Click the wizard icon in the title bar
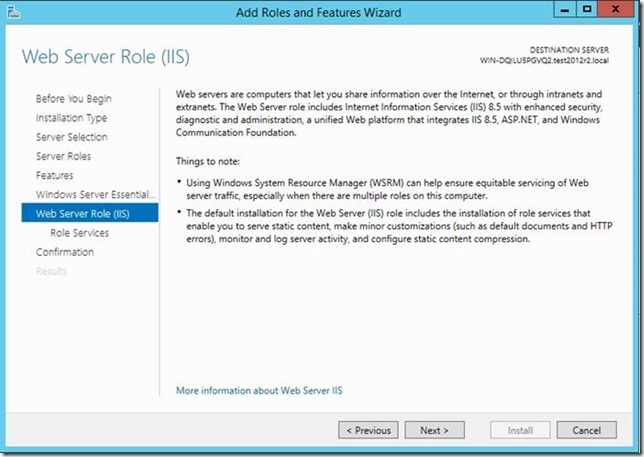Screen dimensions: 644x457 [x=15, y=12]
